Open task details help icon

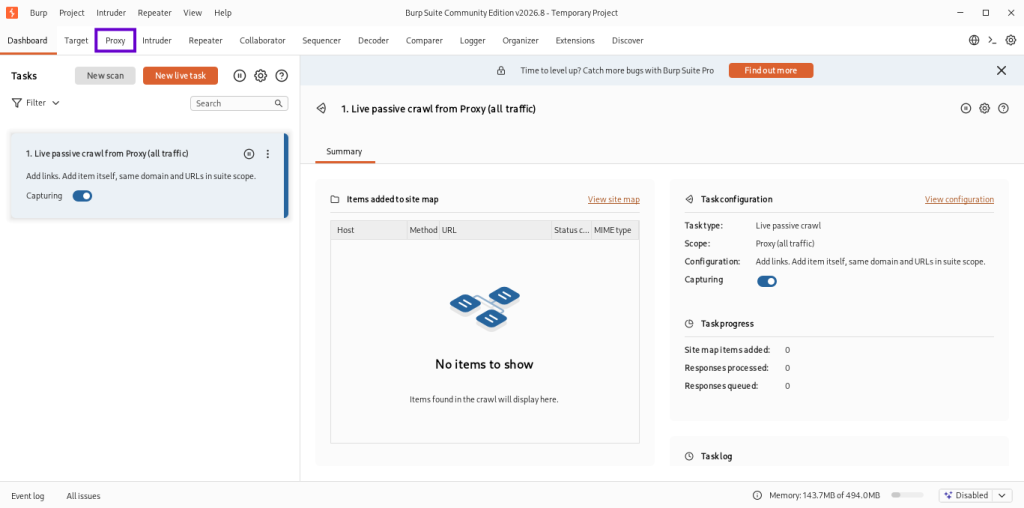click(x=1004, y=108)
